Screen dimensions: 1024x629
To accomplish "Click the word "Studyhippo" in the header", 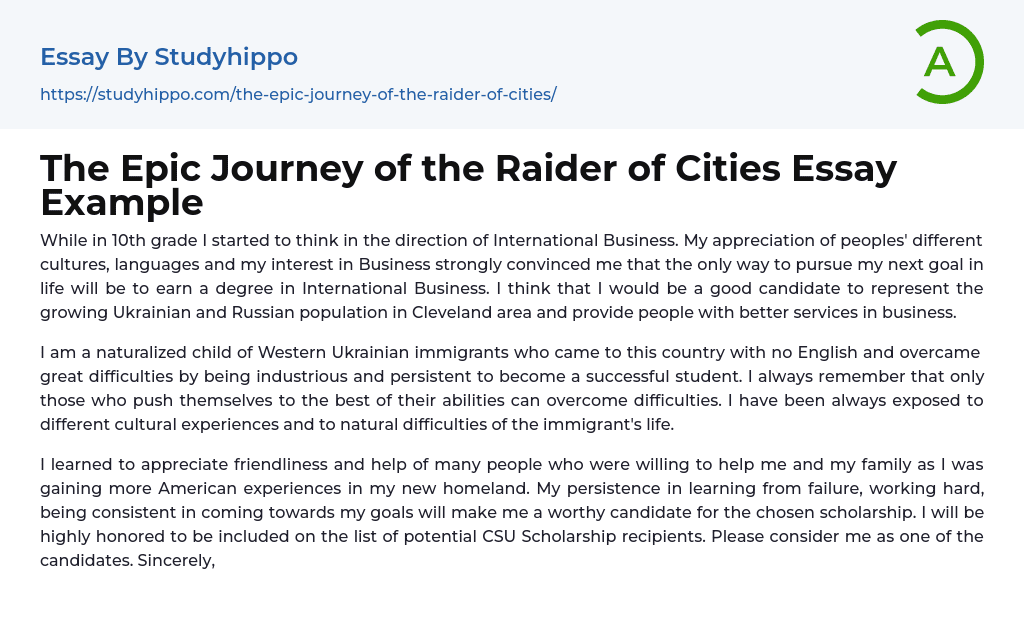I will [226, 57].
